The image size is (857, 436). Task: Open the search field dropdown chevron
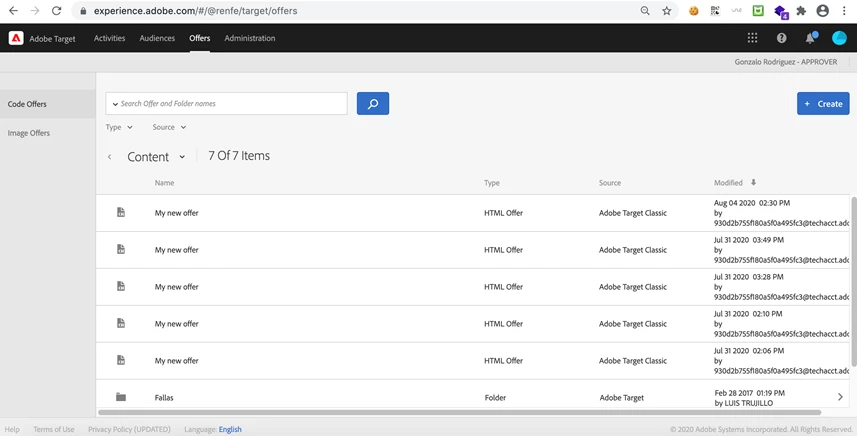tap(115, 104)
